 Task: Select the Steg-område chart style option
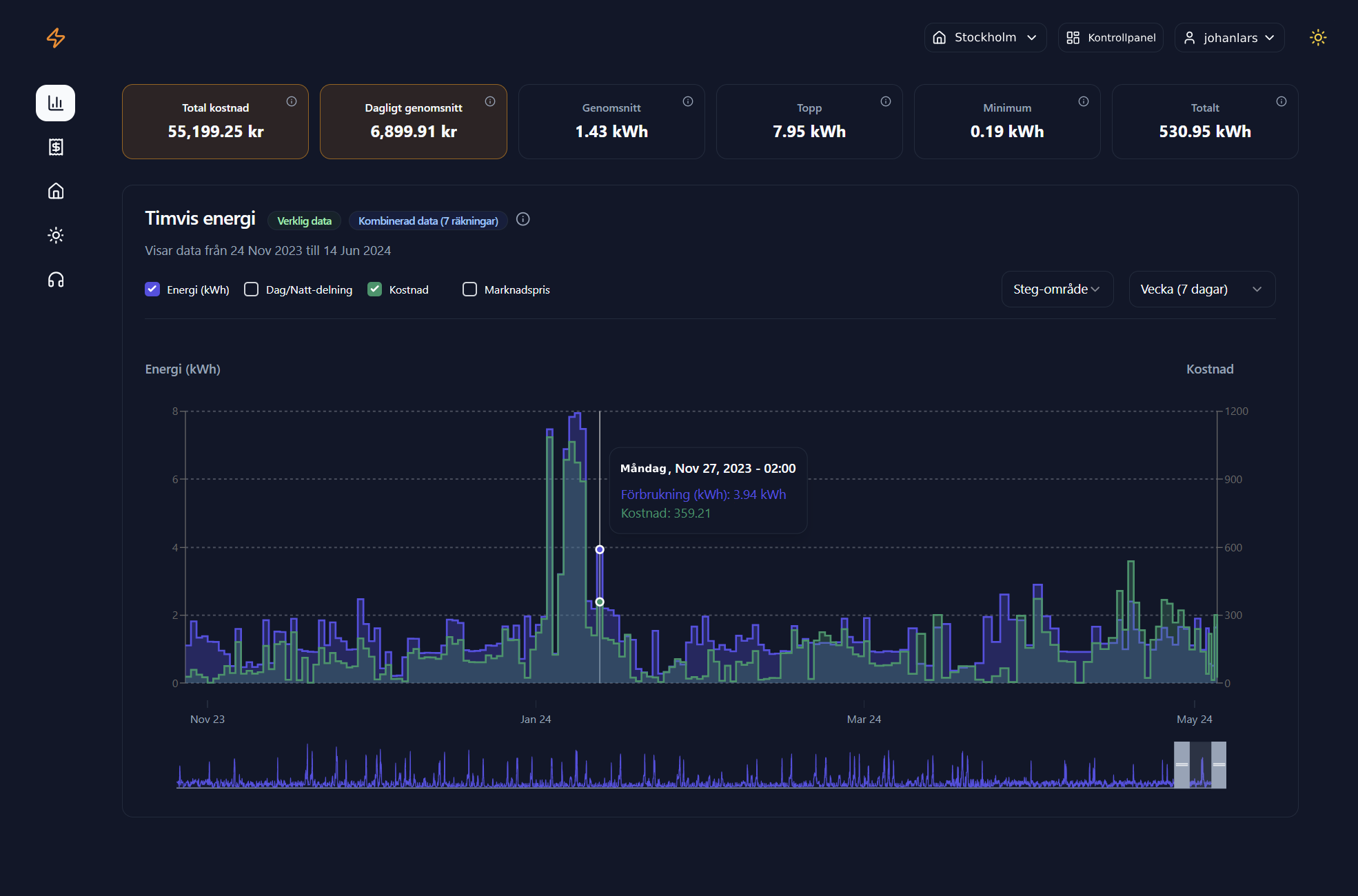click(x=1057, y=289)
